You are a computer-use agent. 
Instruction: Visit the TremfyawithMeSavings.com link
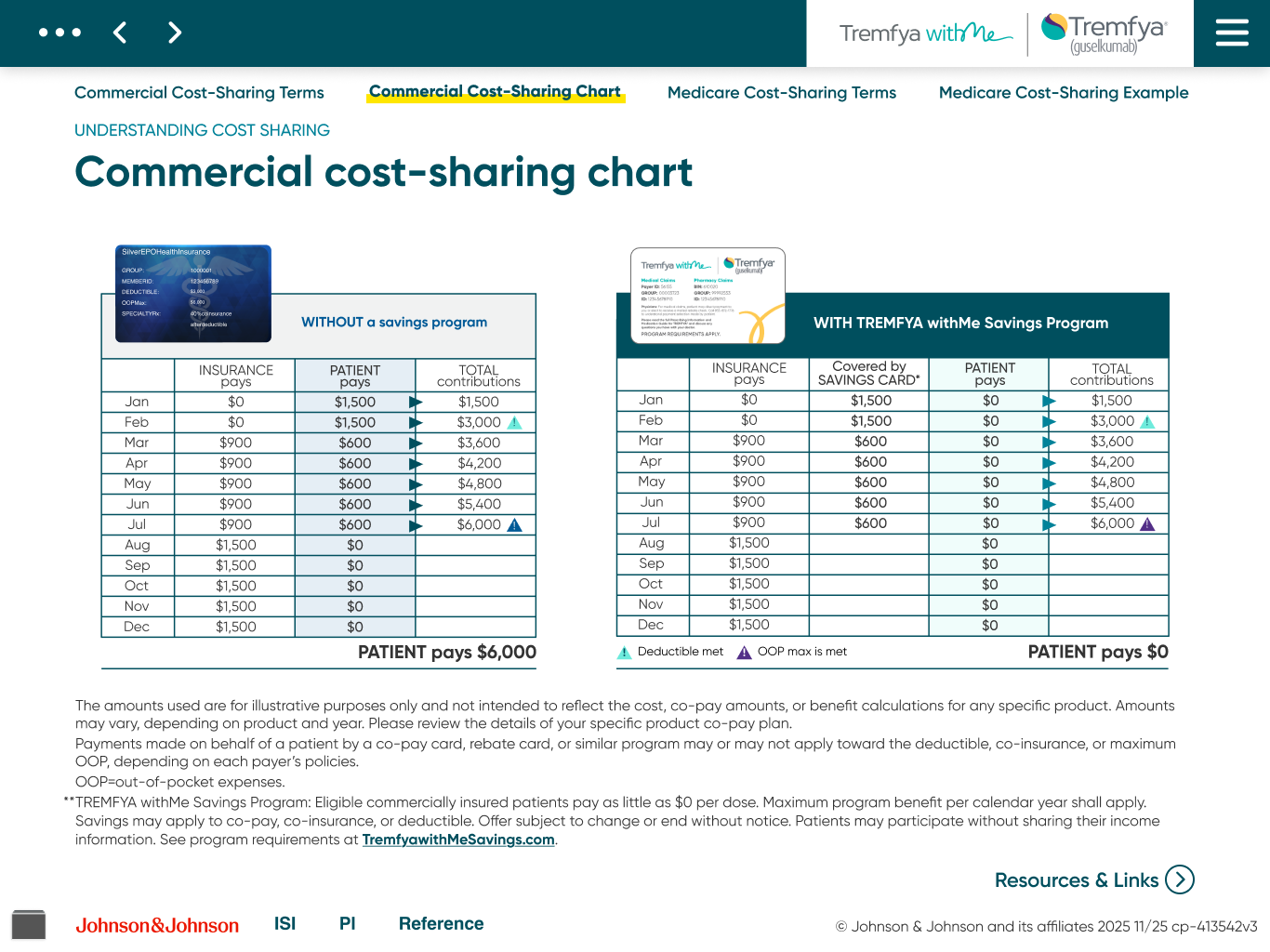click(x=457, y=839)
